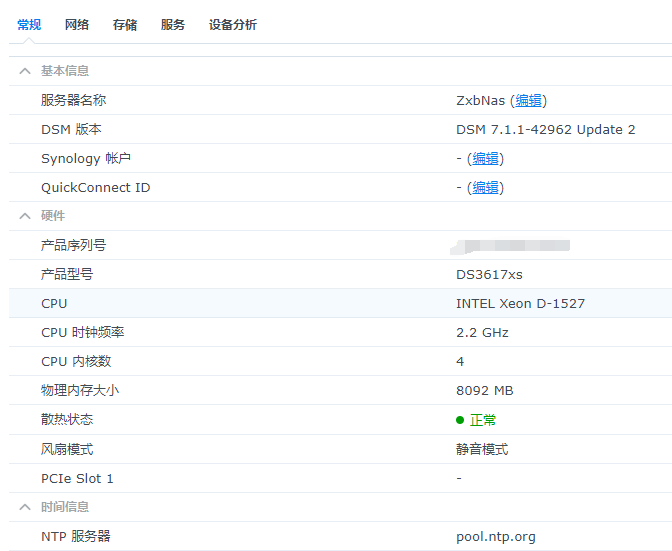Click the CPU core count value 4

coord(460,362)
